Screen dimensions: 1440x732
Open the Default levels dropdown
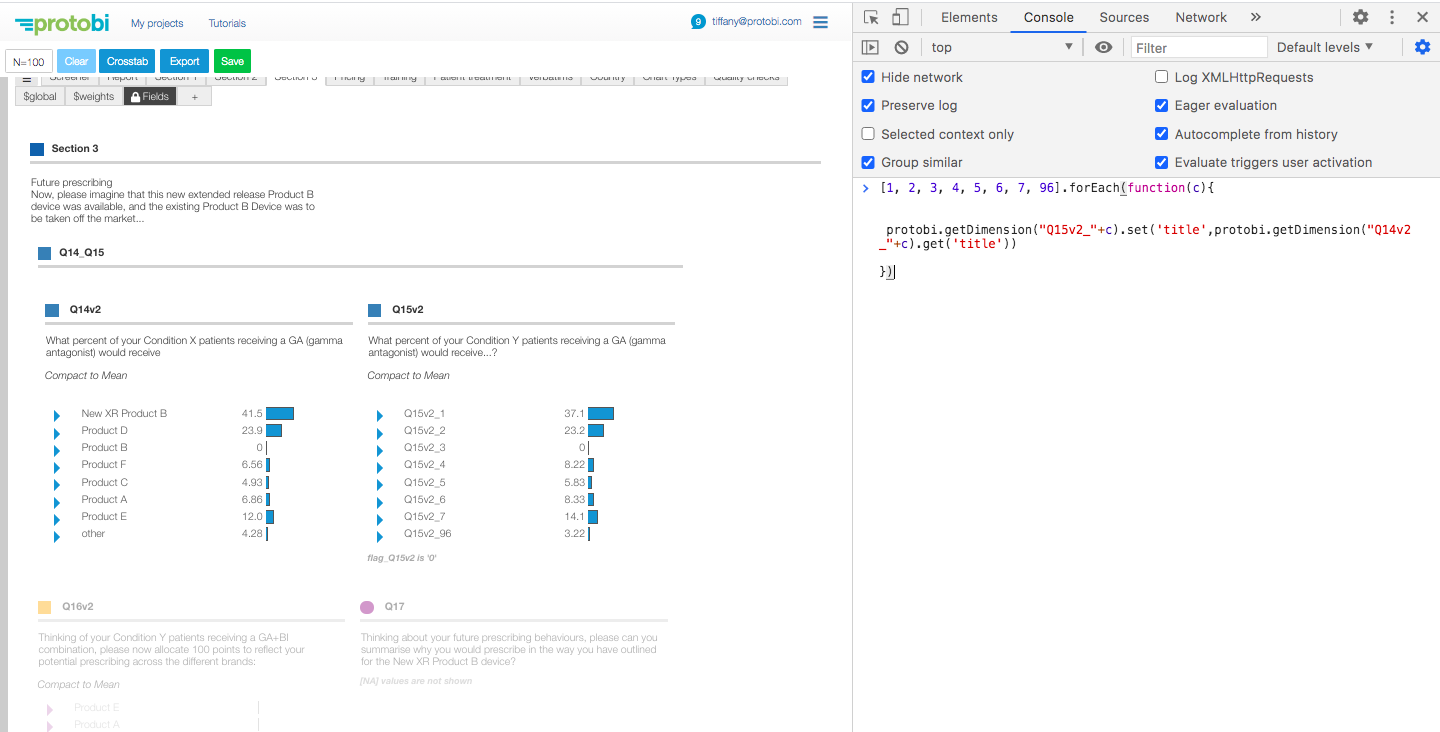pos(1325,46)
